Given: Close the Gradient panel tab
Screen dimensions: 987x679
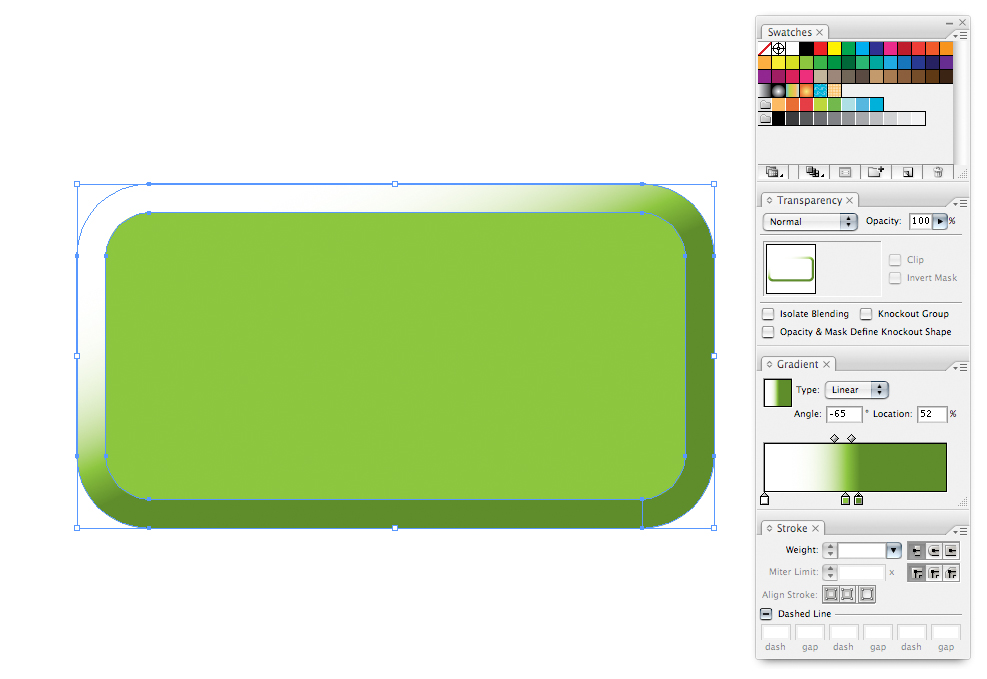Looking at the screenshot, I should click(x=826, y=364).
